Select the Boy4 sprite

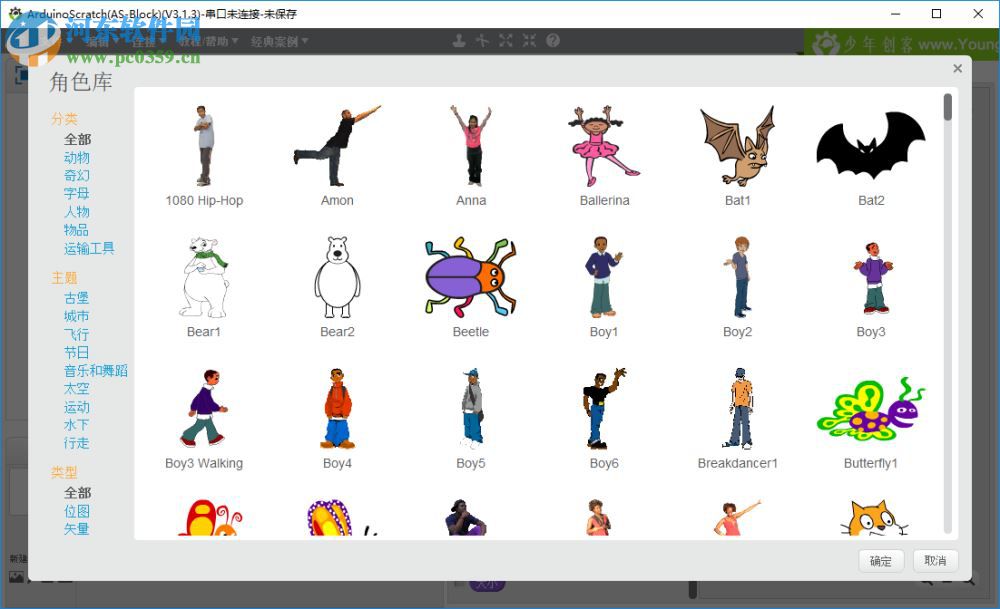(337, 418)
